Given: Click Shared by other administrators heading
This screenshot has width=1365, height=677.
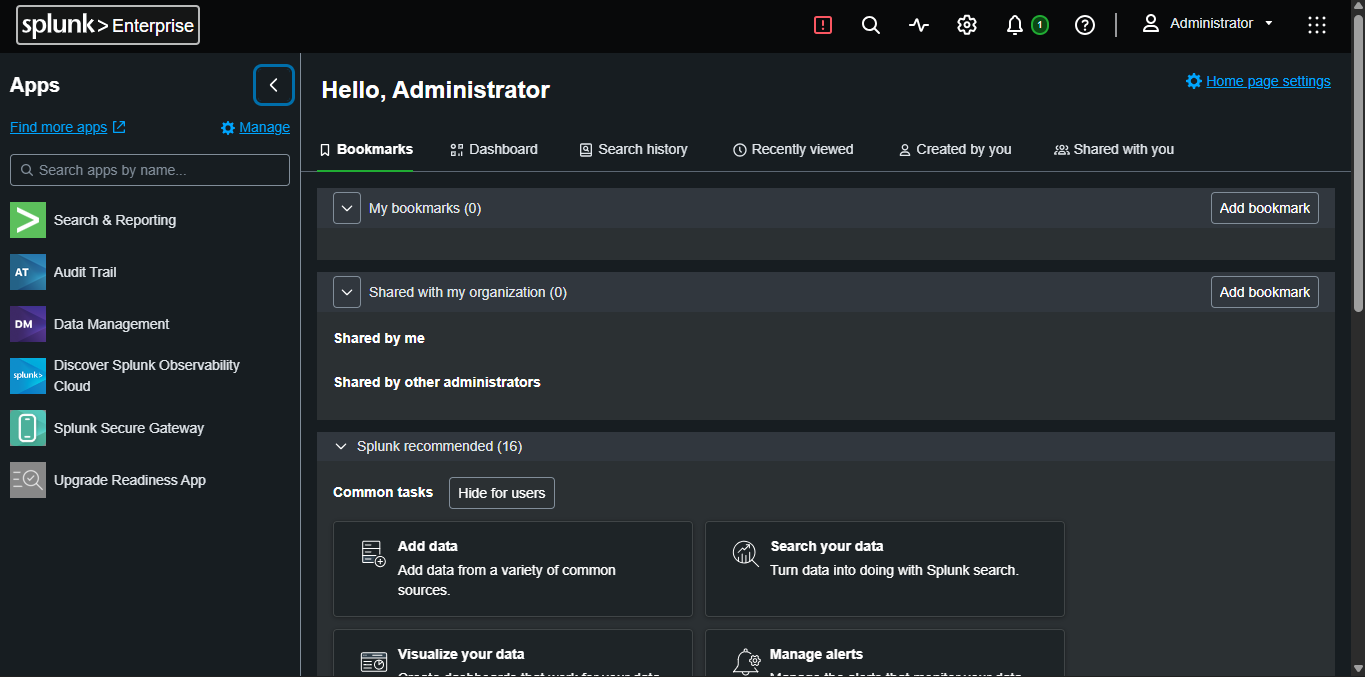Looking at the screenshot, I should (437, 382).
